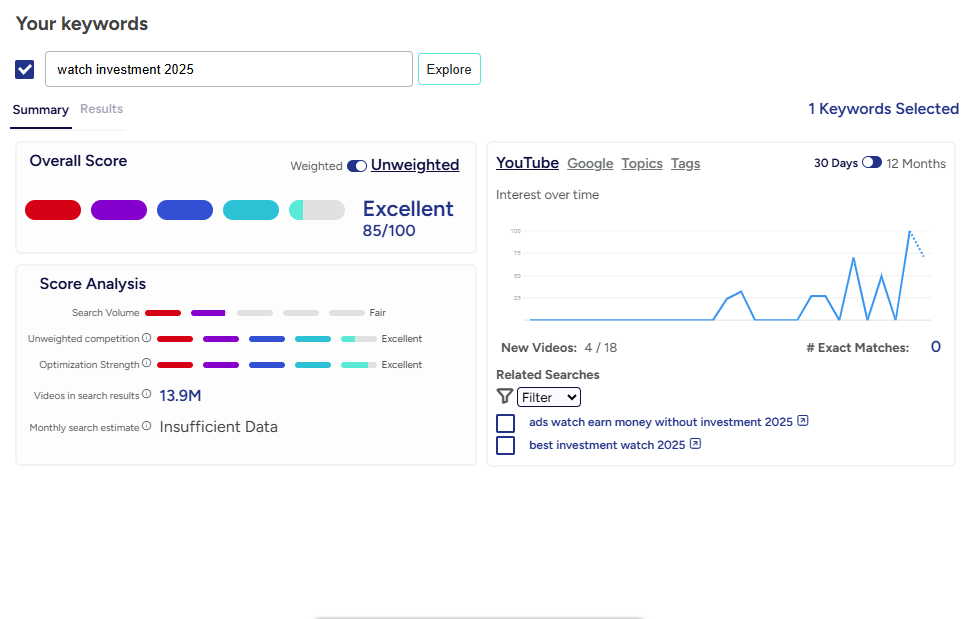965x619 pixels.
Task: Switch to the Results tab
Action: [101, 109]
